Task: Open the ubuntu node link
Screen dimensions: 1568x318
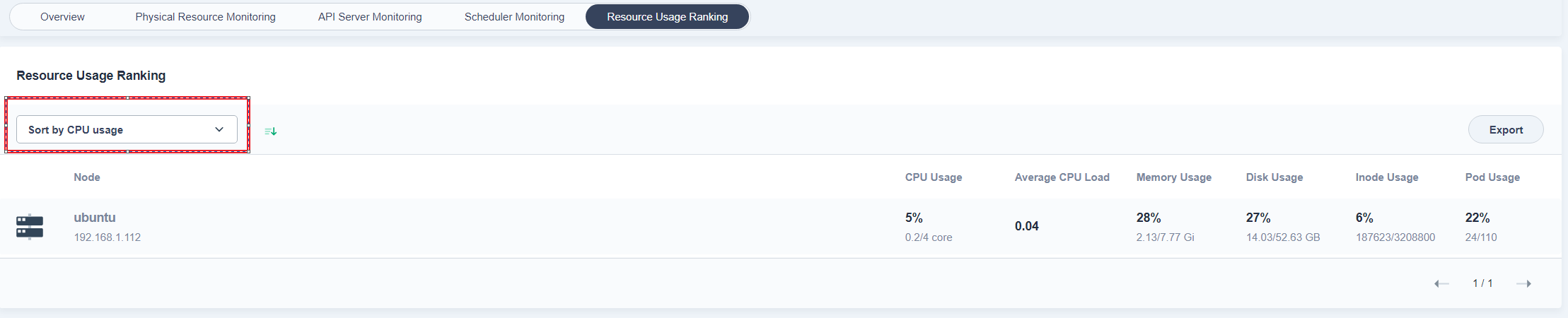Action: coord(95,218)
